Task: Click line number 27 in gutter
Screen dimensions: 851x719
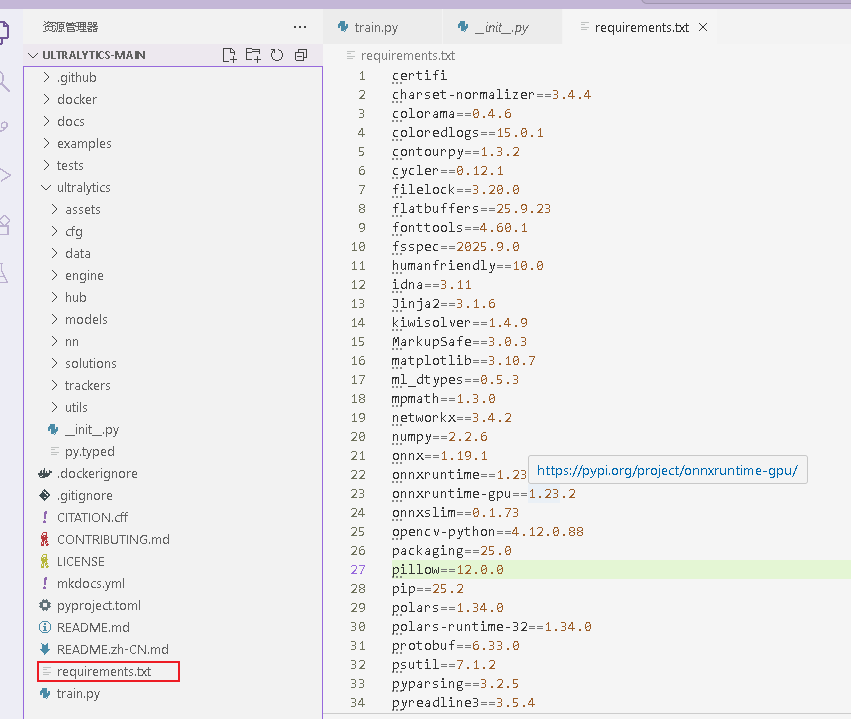Action: (358, 569)
